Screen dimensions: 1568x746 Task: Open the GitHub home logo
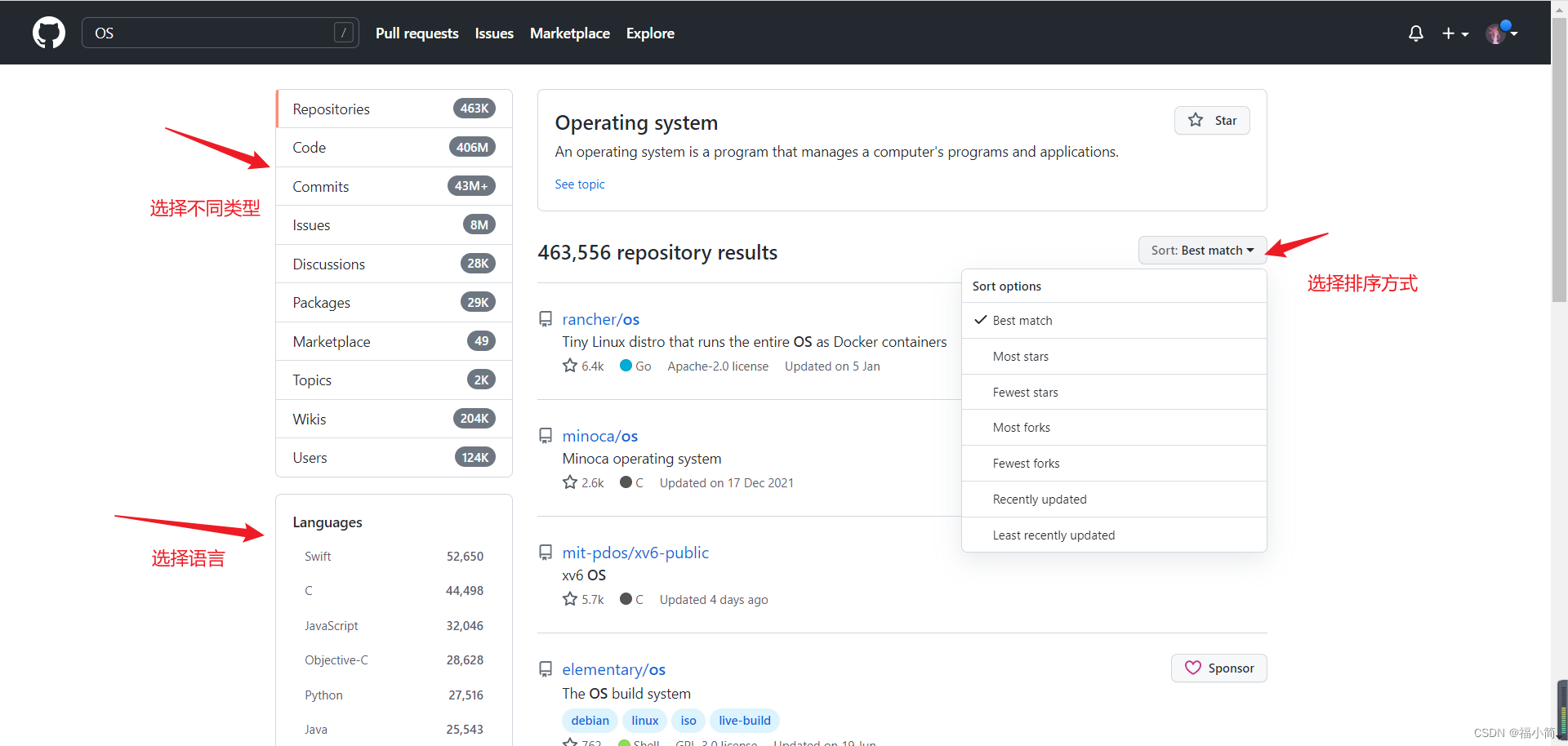point(49,33)
